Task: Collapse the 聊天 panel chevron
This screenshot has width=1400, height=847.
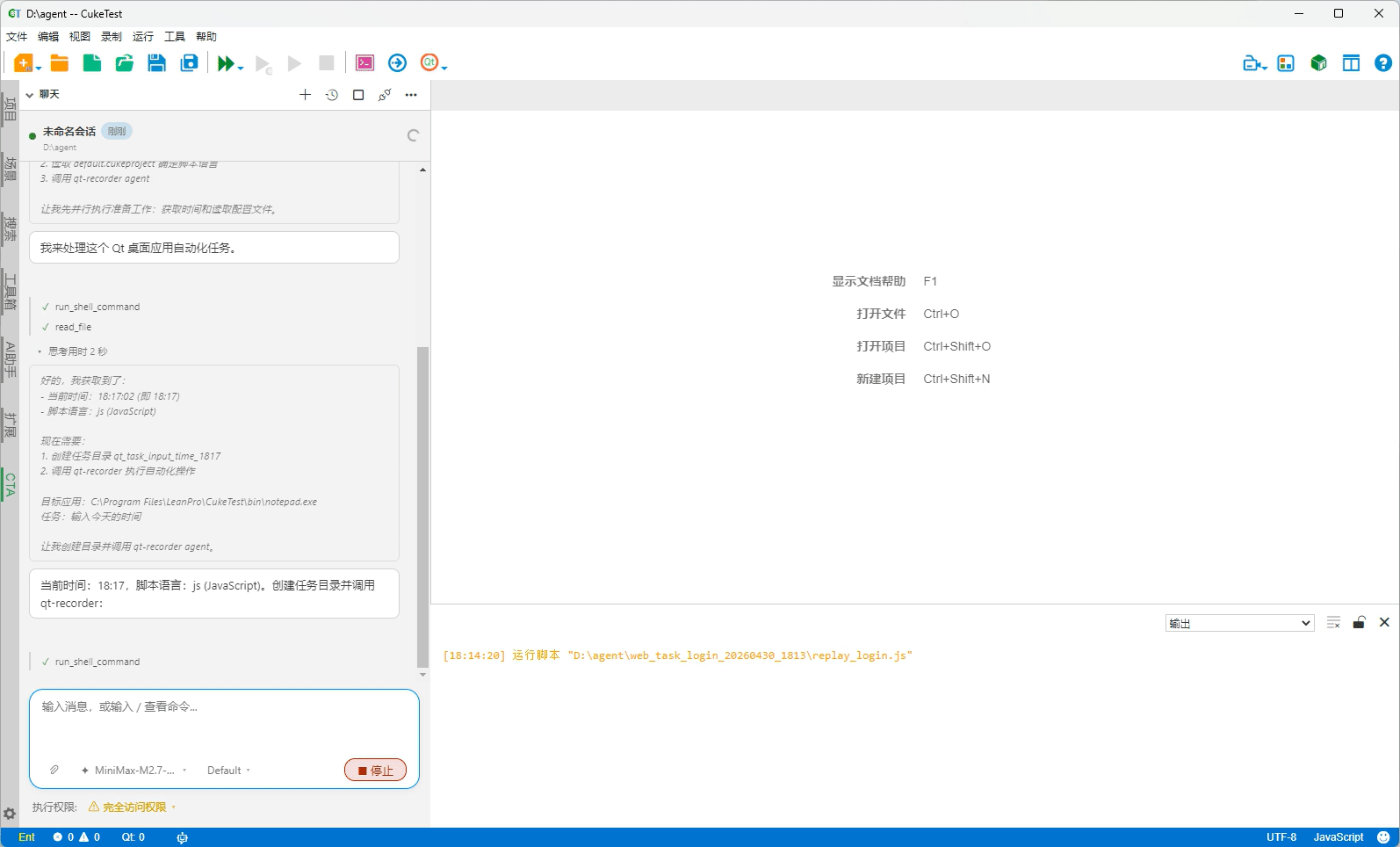Action: click(x=29, y=95)
